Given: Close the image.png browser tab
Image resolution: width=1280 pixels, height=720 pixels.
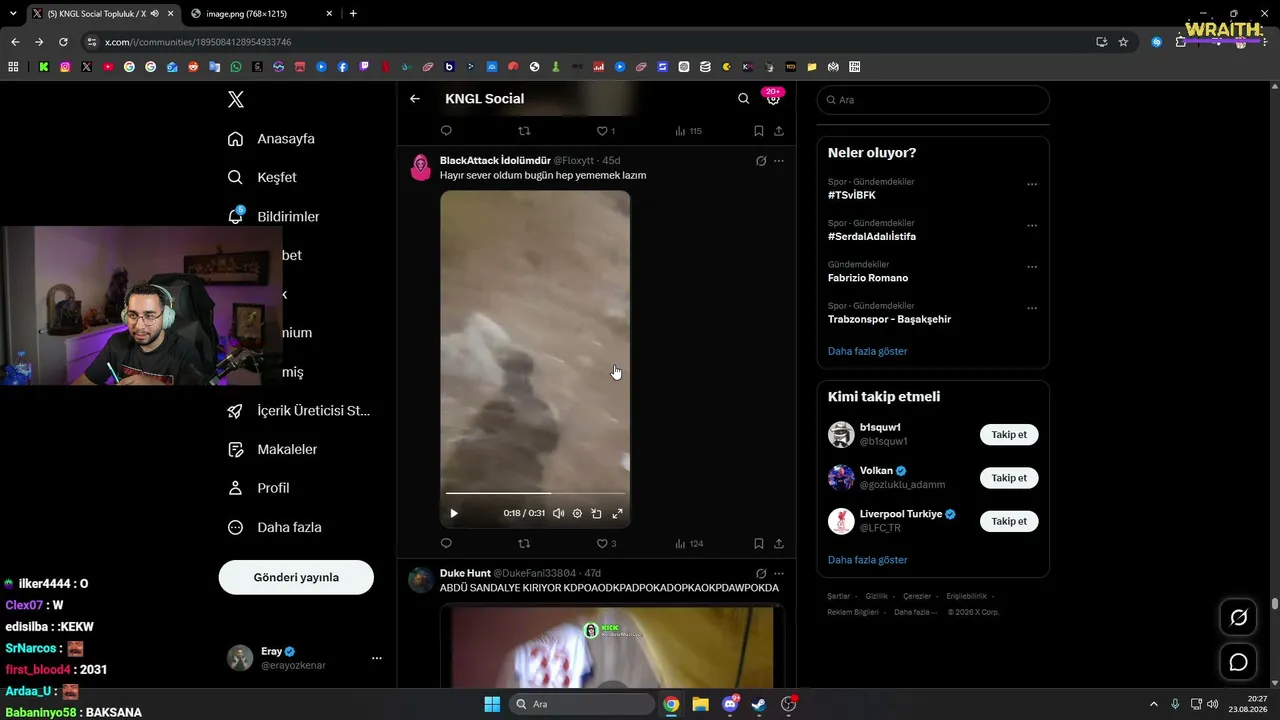Looking at the screenshot, I should tap(329, 13).
